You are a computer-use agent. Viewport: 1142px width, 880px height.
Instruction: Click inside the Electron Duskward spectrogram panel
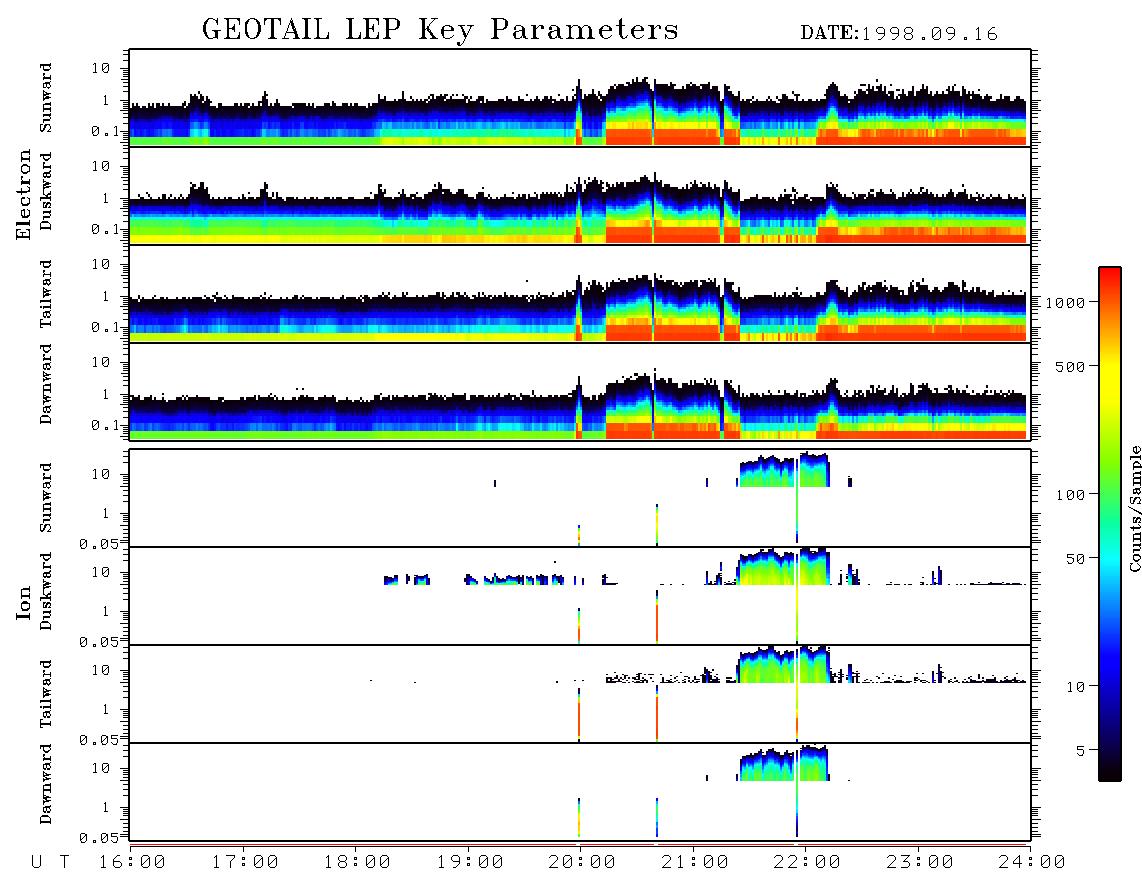coord(580,196)
